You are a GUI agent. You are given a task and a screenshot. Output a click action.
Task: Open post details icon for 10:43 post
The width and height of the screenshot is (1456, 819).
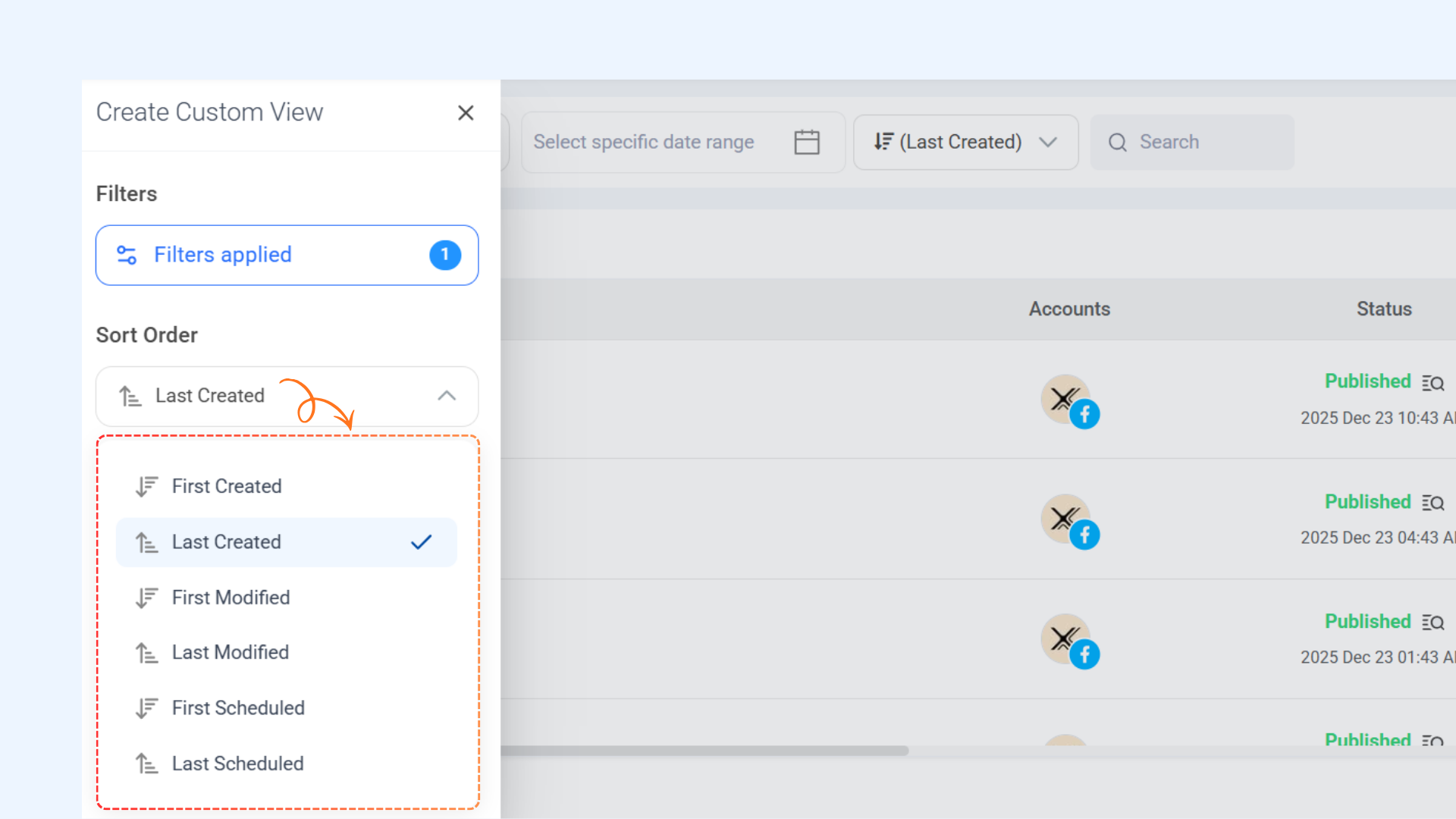[x=1432, y=383]
